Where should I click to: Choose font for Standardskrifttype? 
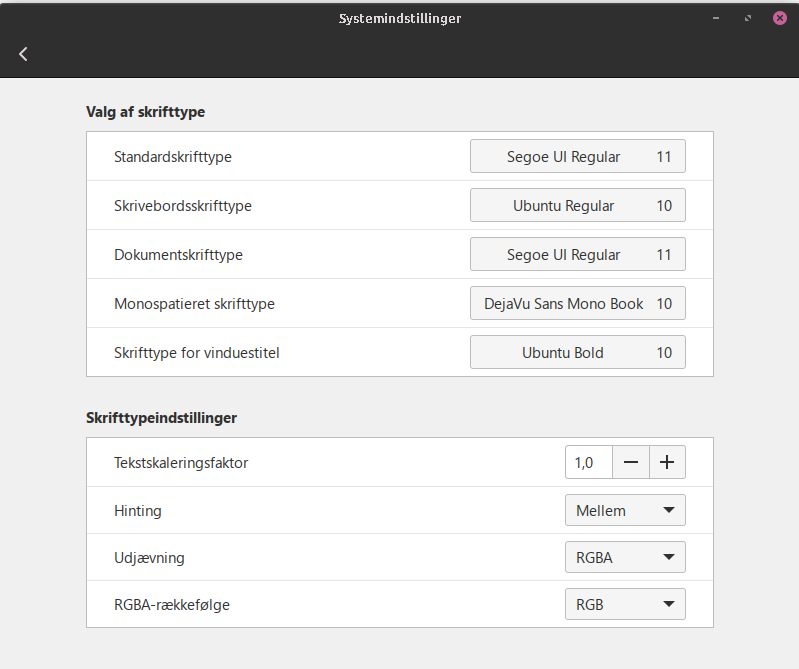(577, 157)
